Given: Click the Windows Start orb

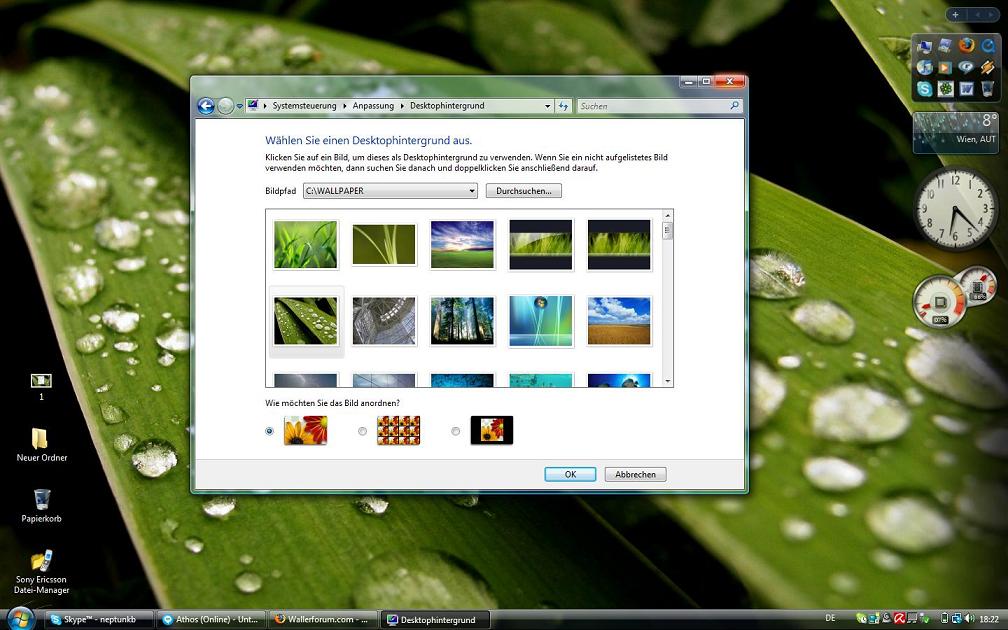Looking at the screenshot, I should (x=21, y=617).
